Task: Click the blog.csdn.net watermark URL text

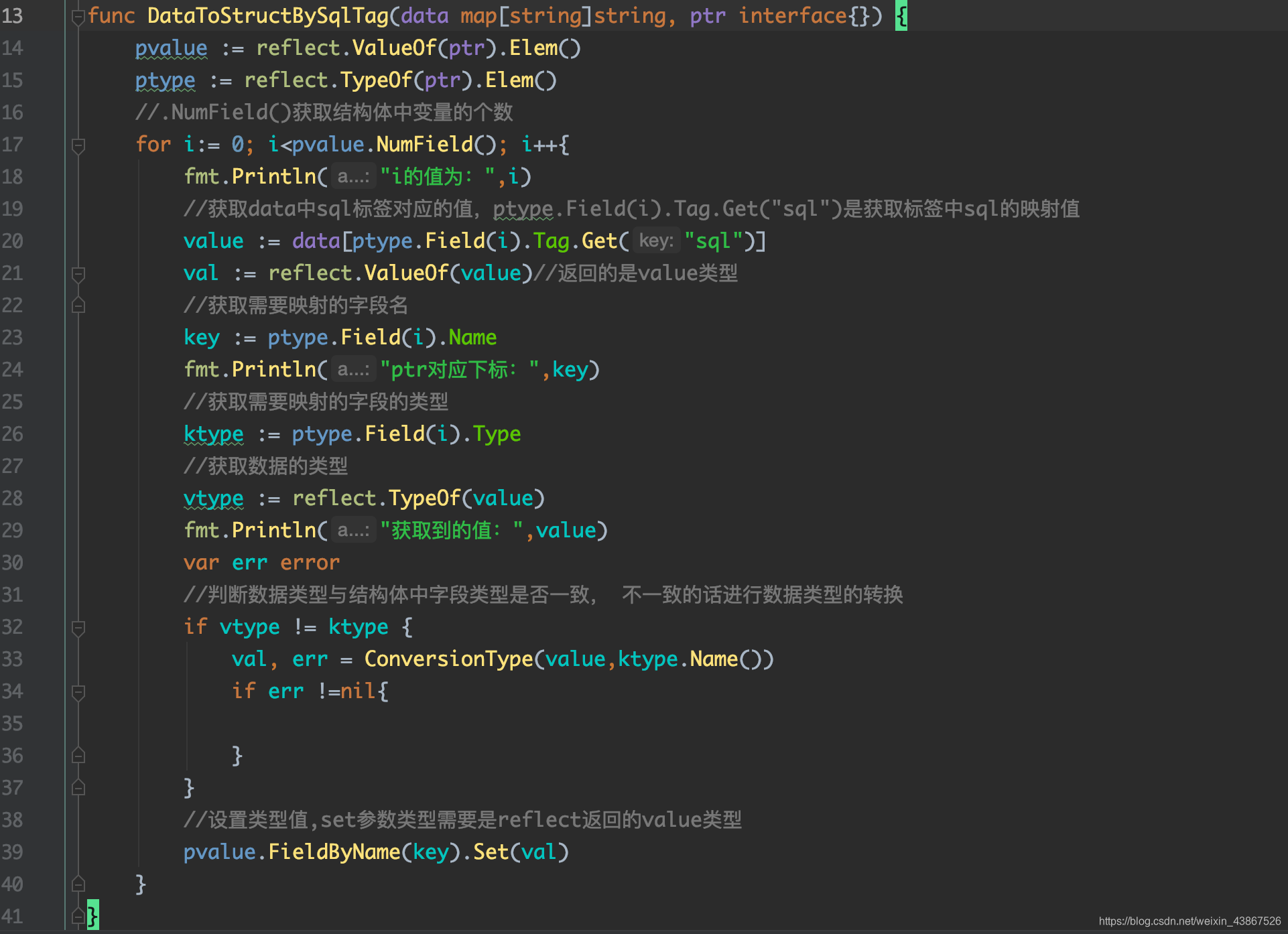Action: 1190,921
